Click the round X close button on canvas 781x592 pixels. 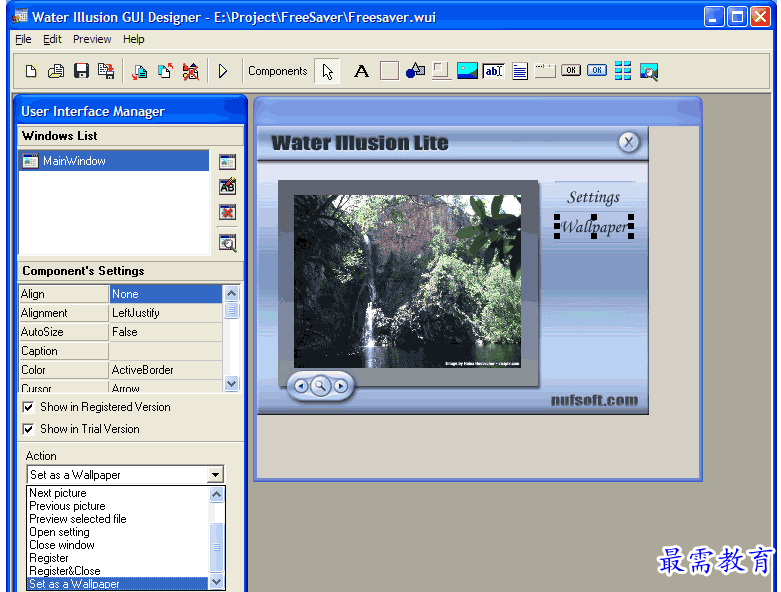628,142
